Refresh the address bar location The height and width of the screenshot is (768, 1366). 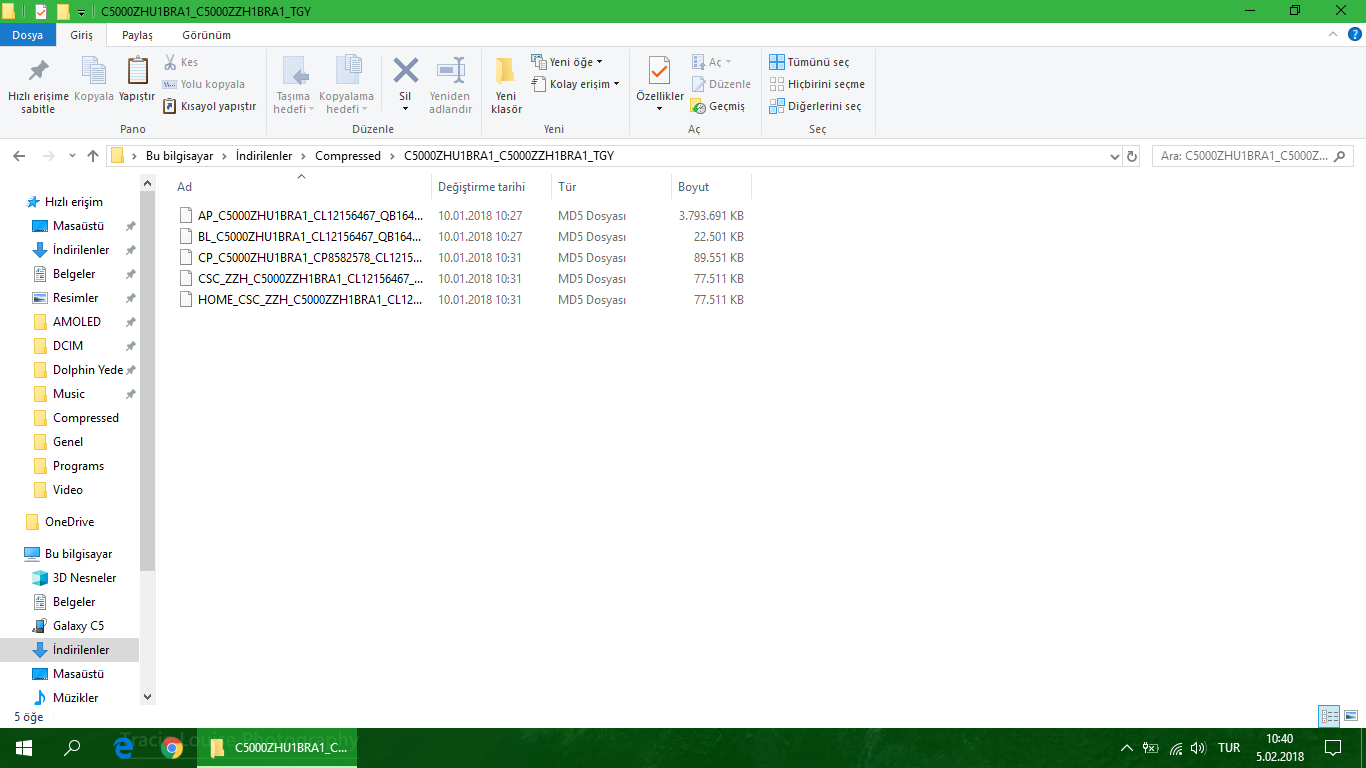point(1132,156)
